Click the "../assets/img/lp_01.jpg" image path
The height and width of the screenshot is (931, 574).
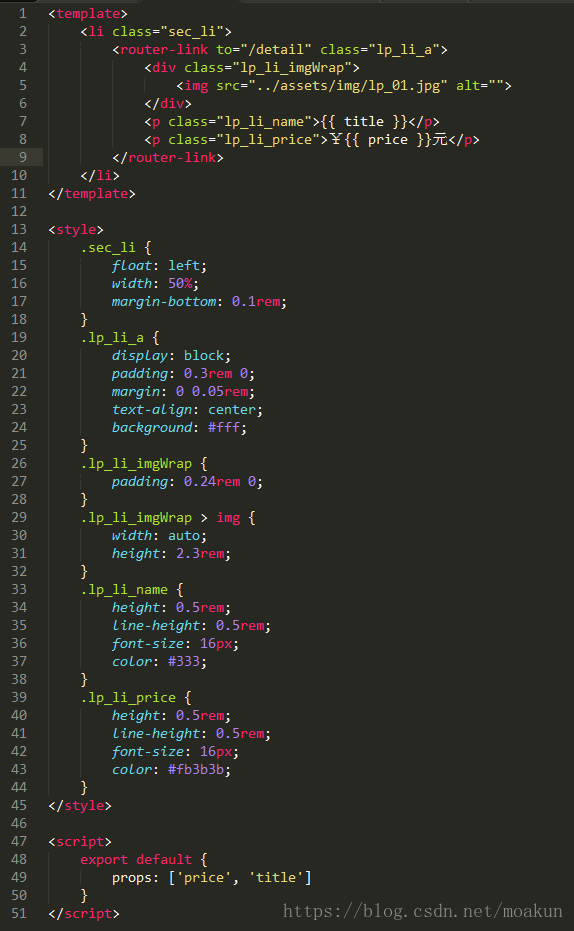[348, 86]
